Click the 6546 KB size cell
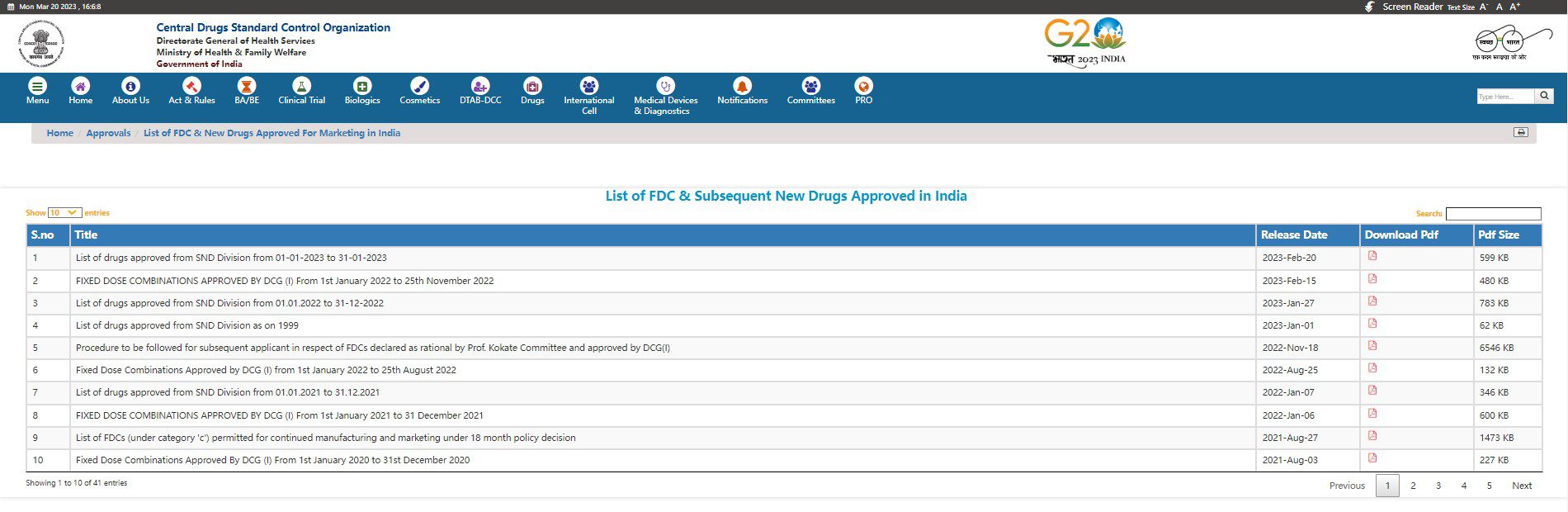Viewport: 1568px width, 512px height. point(1507,348)
